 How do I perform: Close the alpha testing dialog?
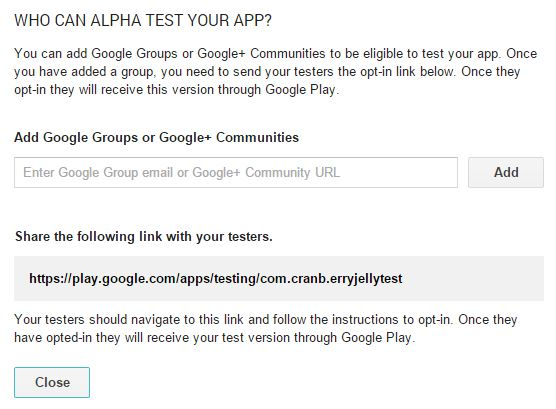[x=52, y=382]
